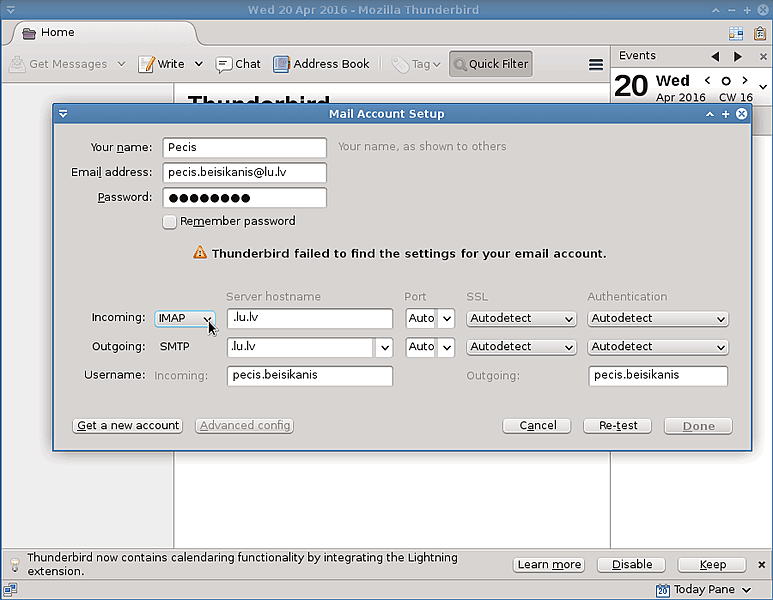Expand the Outgoing hostname dropdown arrow

(x=384, y=348)
